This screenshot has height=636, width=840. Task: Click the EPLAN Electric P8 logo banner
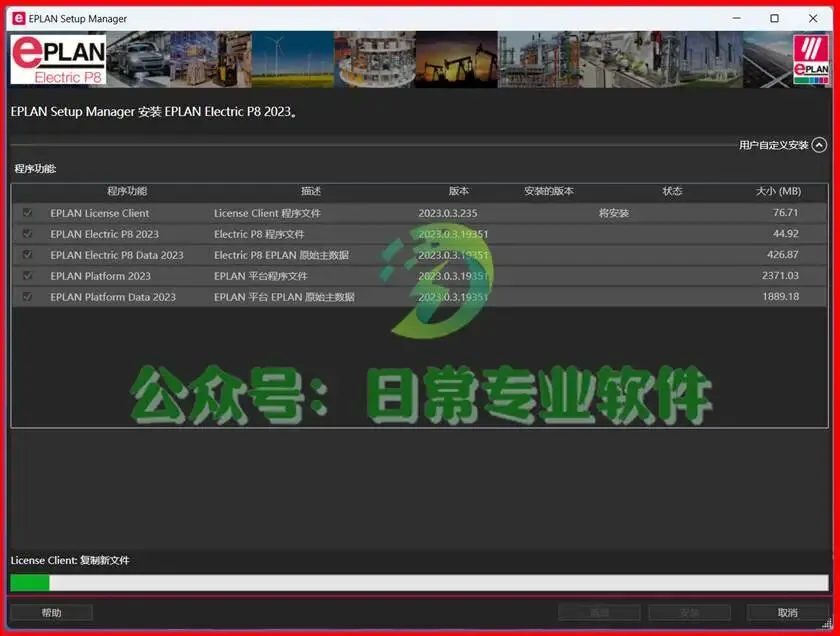tap(58, 59)
